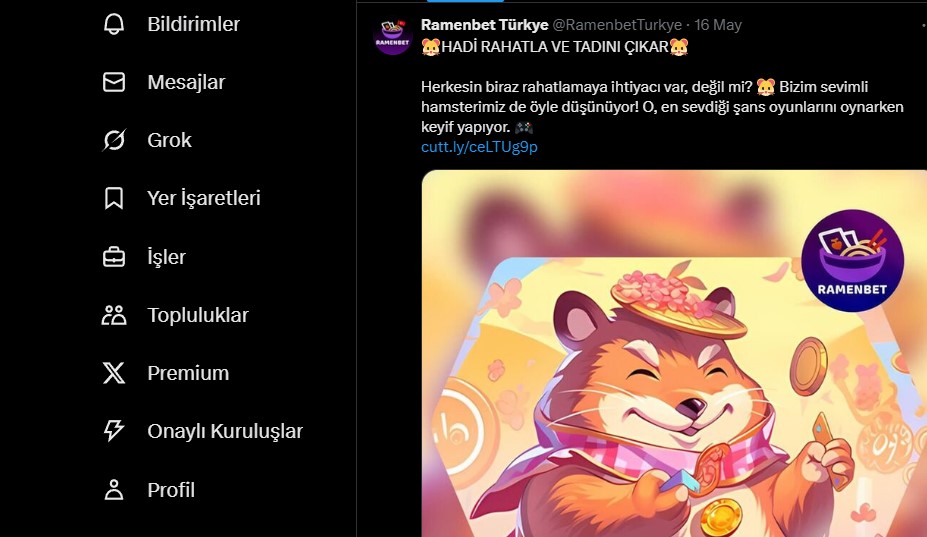Click the @RamenbetTurkye handle

pos(617,25)
